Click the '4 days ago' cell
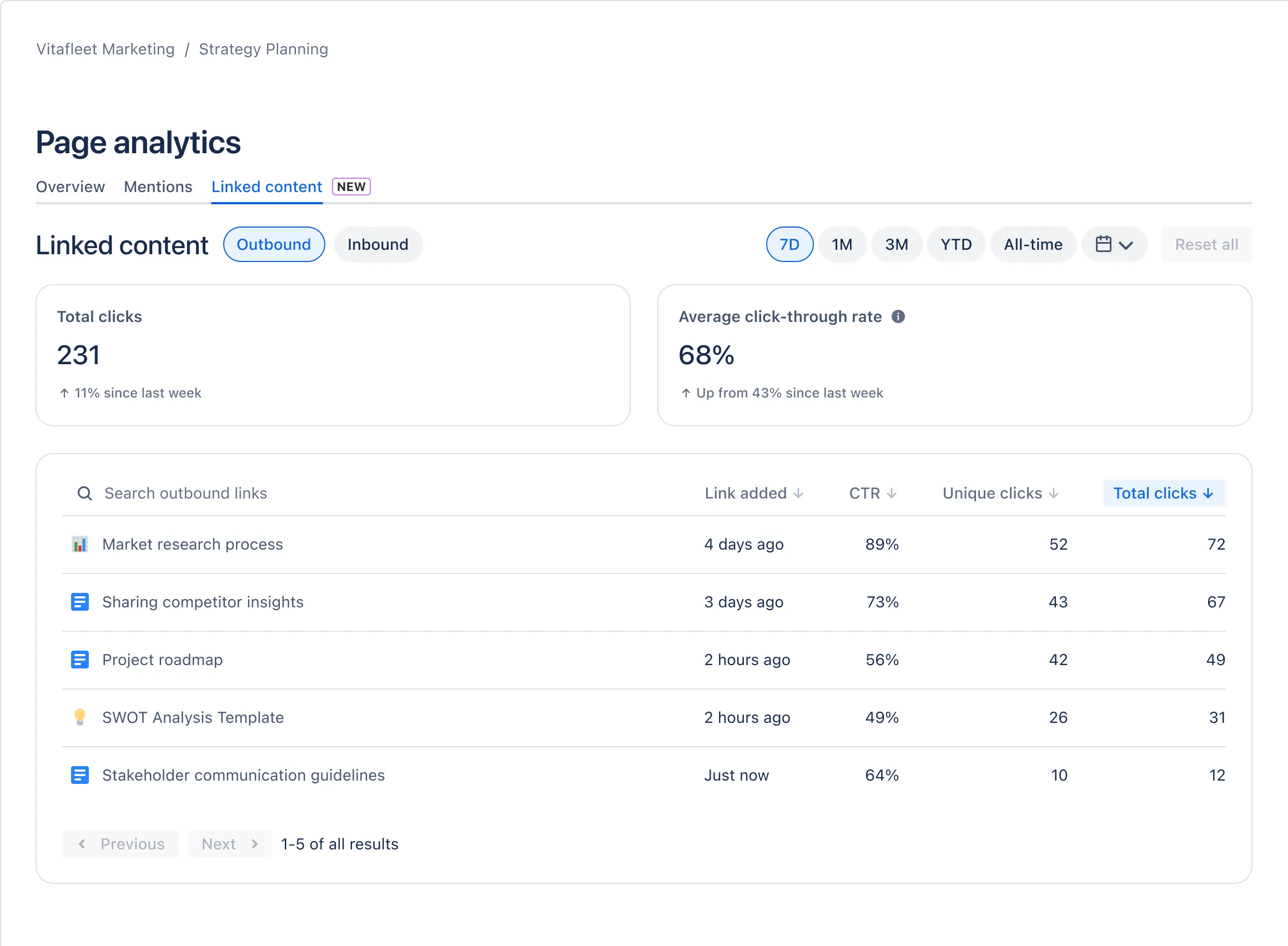This screenshot has width=1288, height=946. [744, 544]
